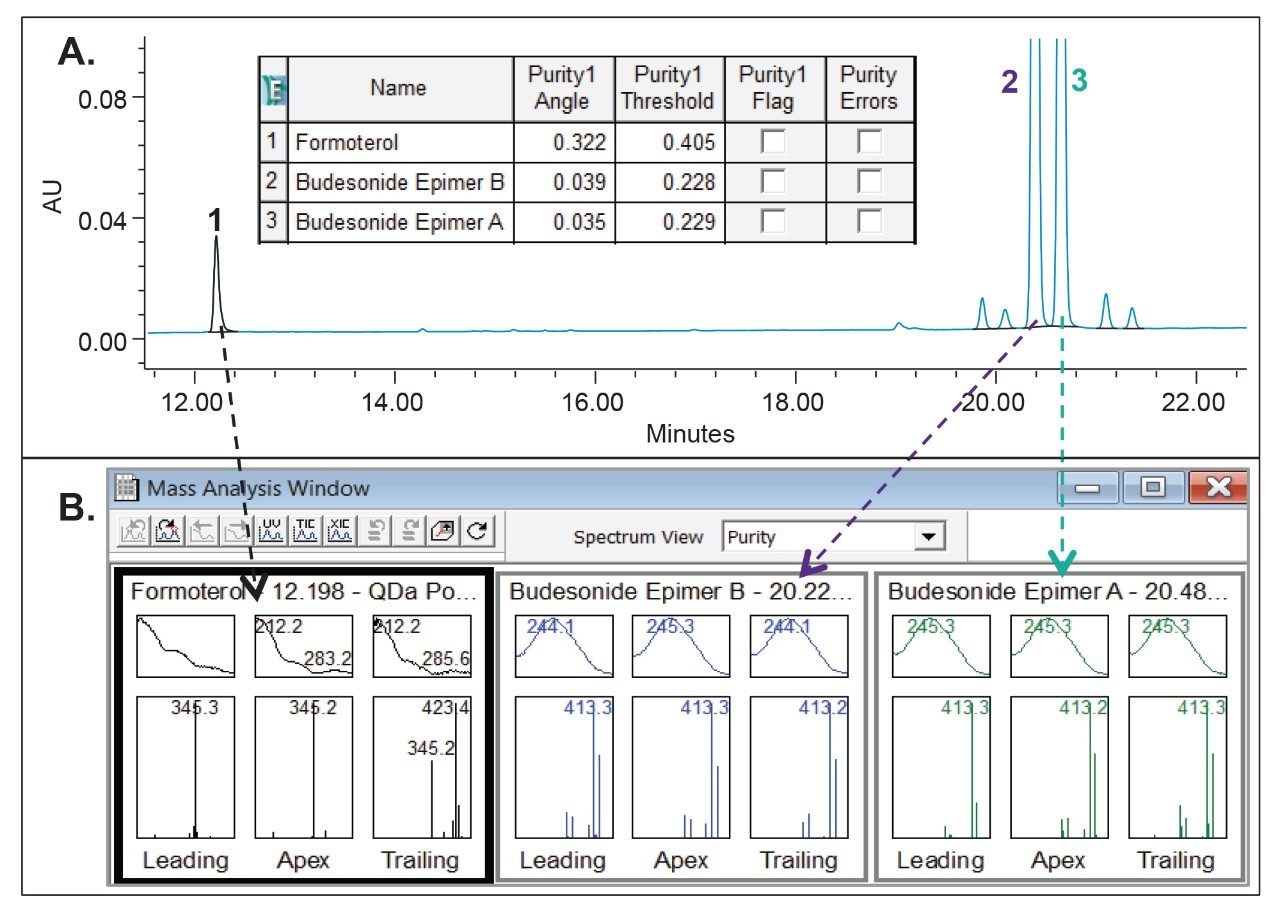
Task: Open the Spectrum View dropdown arrow
Action: coord(930,537)
